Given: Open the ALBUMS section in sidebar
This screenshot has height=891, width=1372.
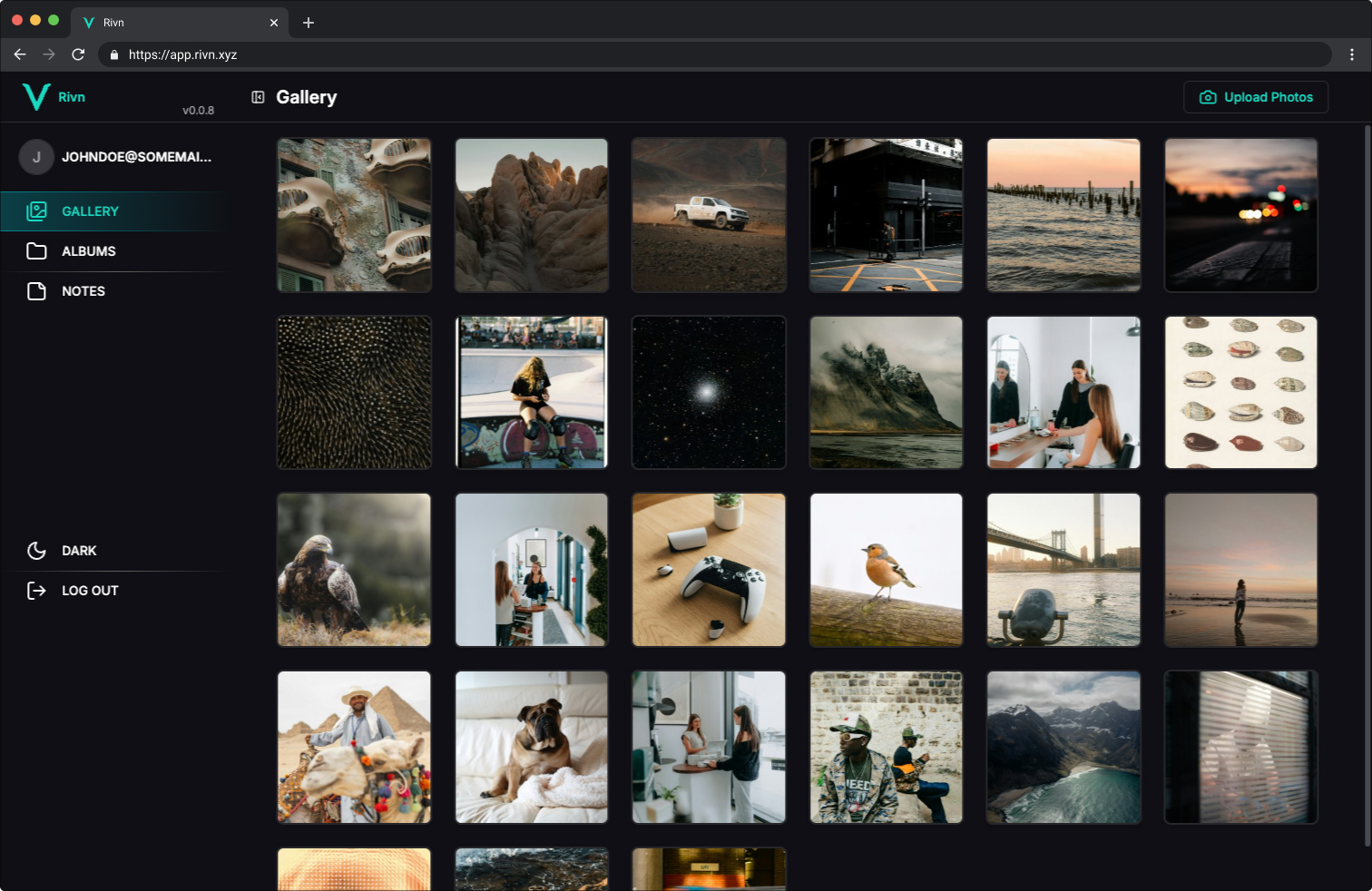Looking at the screenshot, I should [113, 251].
